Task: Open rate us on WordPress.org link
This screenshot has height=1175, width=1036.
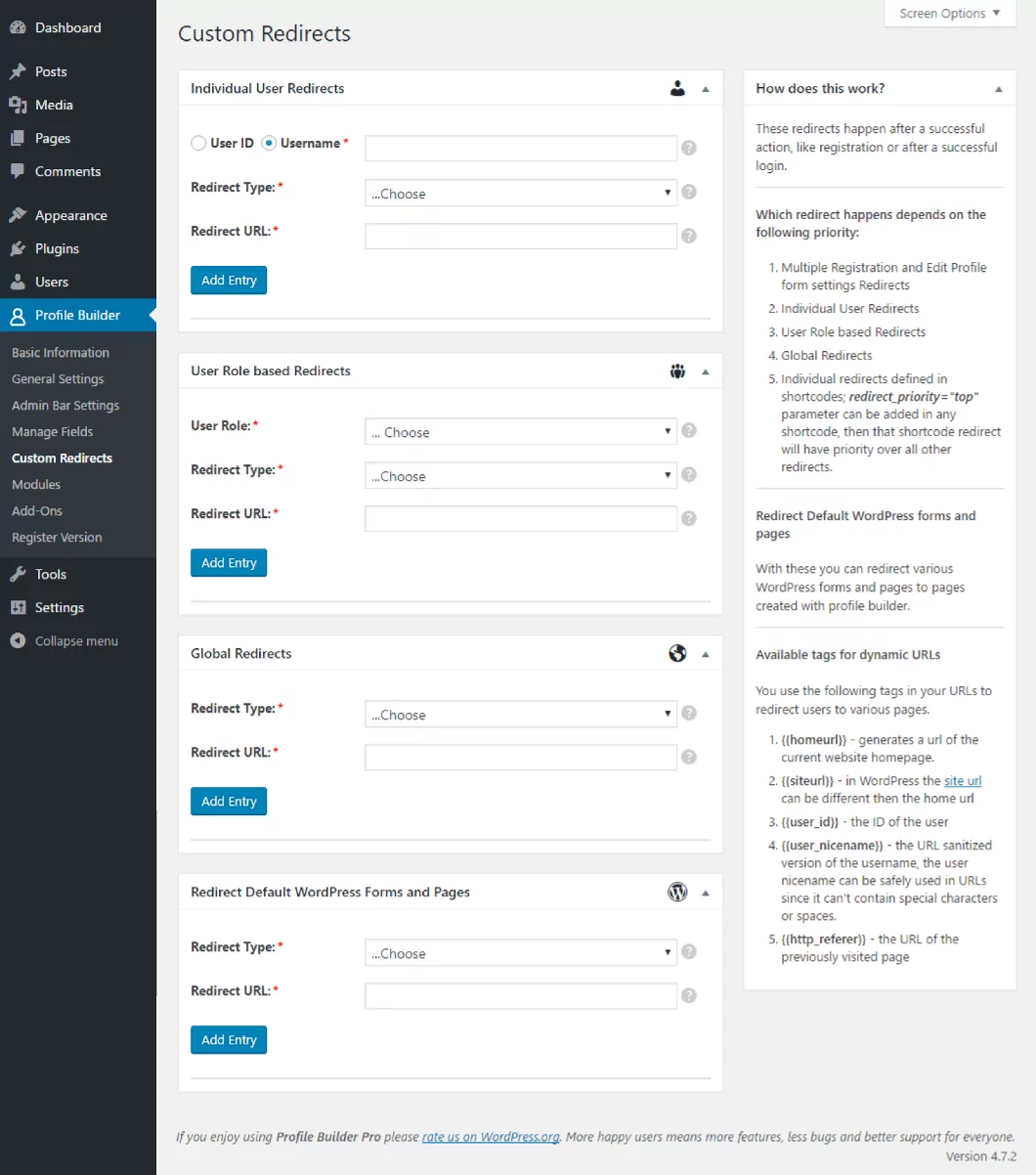Action: point(491,1137)
